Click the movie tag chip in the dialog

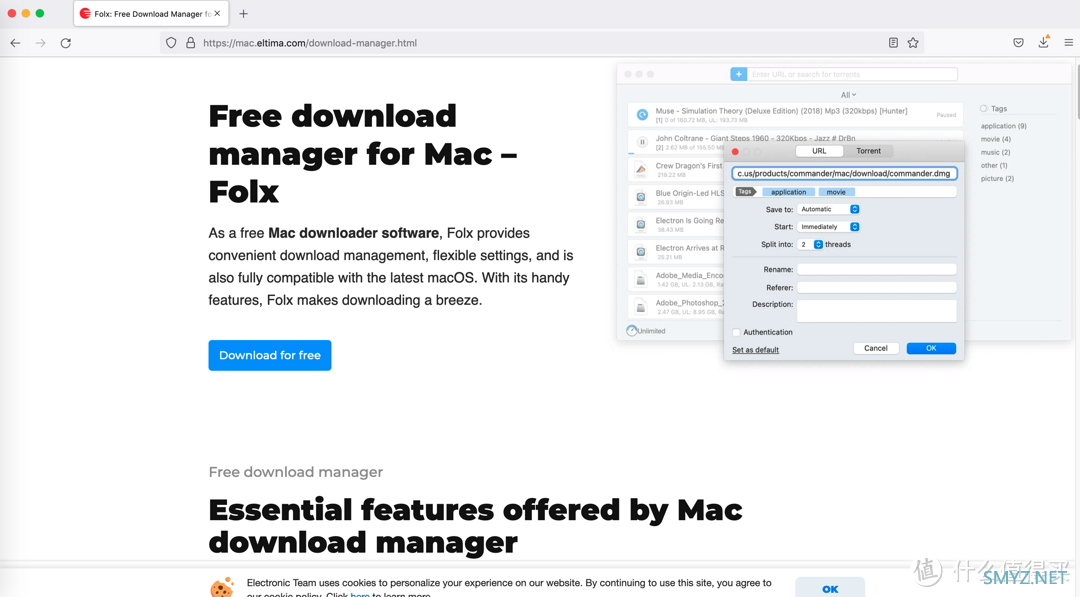coord(836,192)
